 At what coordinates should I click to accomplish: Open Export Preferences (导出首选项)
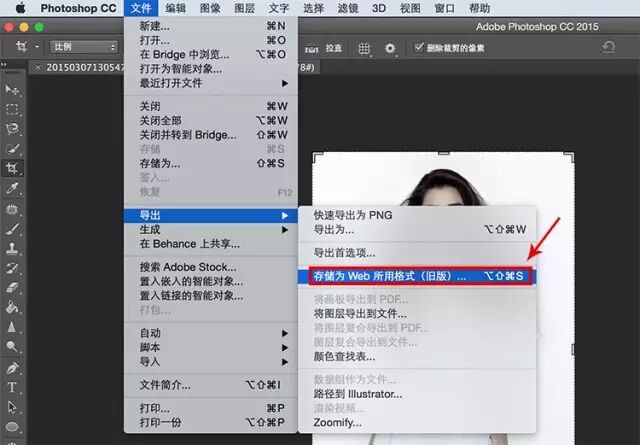click(x=417, y=253)
